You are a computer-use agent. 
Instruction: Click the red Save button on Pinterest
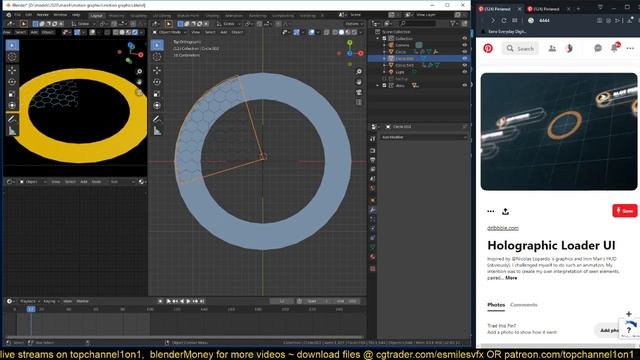(624, 211)
